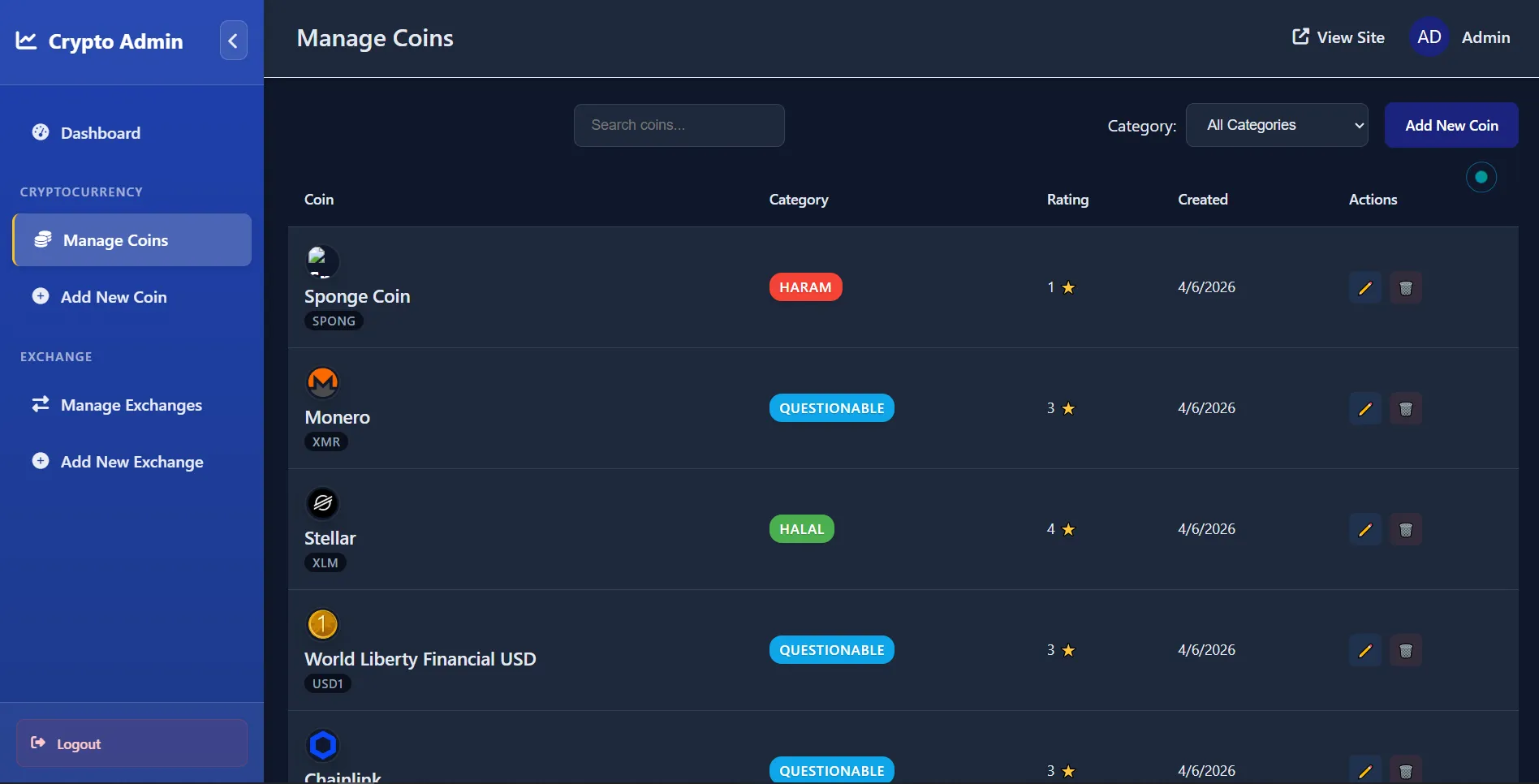Click the Crypto Admin chart logo icon
The width and height of the screenshot is (1539, 784).
(26, 41)
